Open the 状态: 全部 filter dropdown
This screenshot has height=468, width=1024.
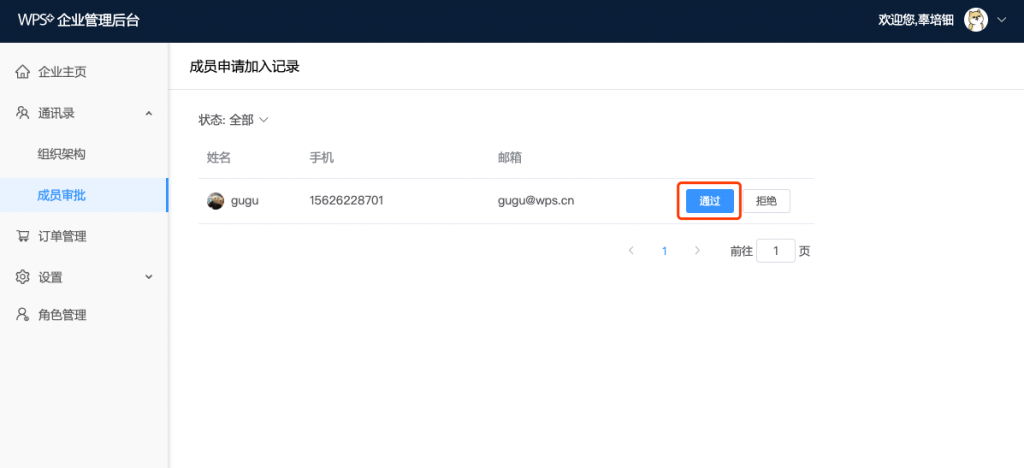234,120
